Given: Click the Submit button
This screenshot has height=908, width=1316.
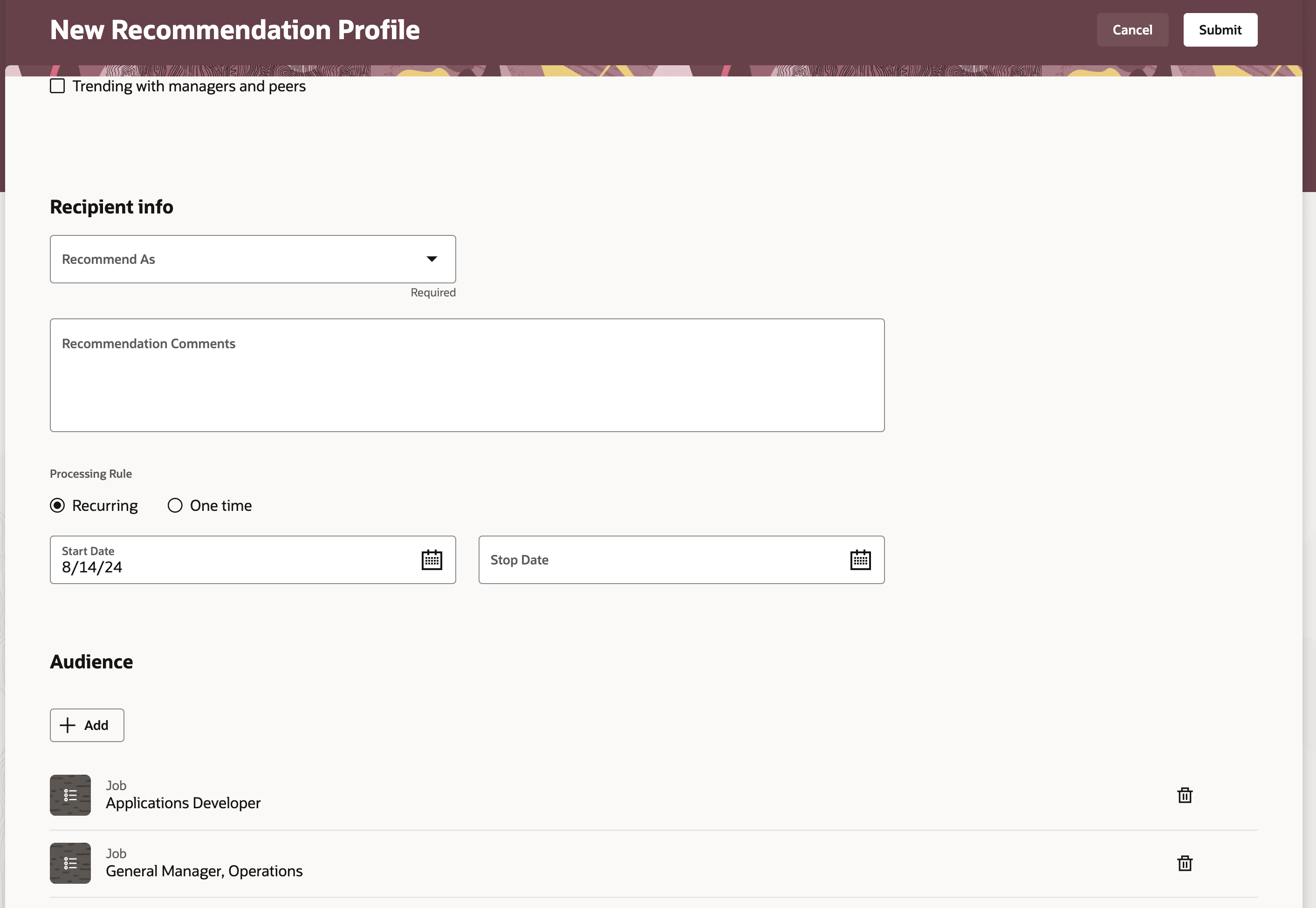Looking at the screenshot, I should tap(1220, 29).
